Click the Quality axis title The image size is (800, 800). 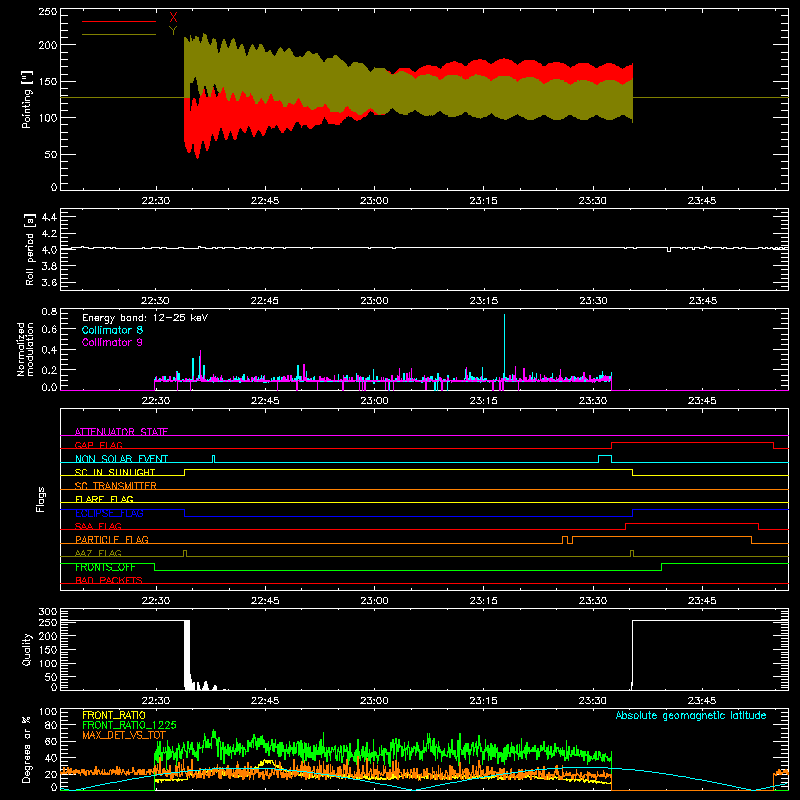[27, 649]
